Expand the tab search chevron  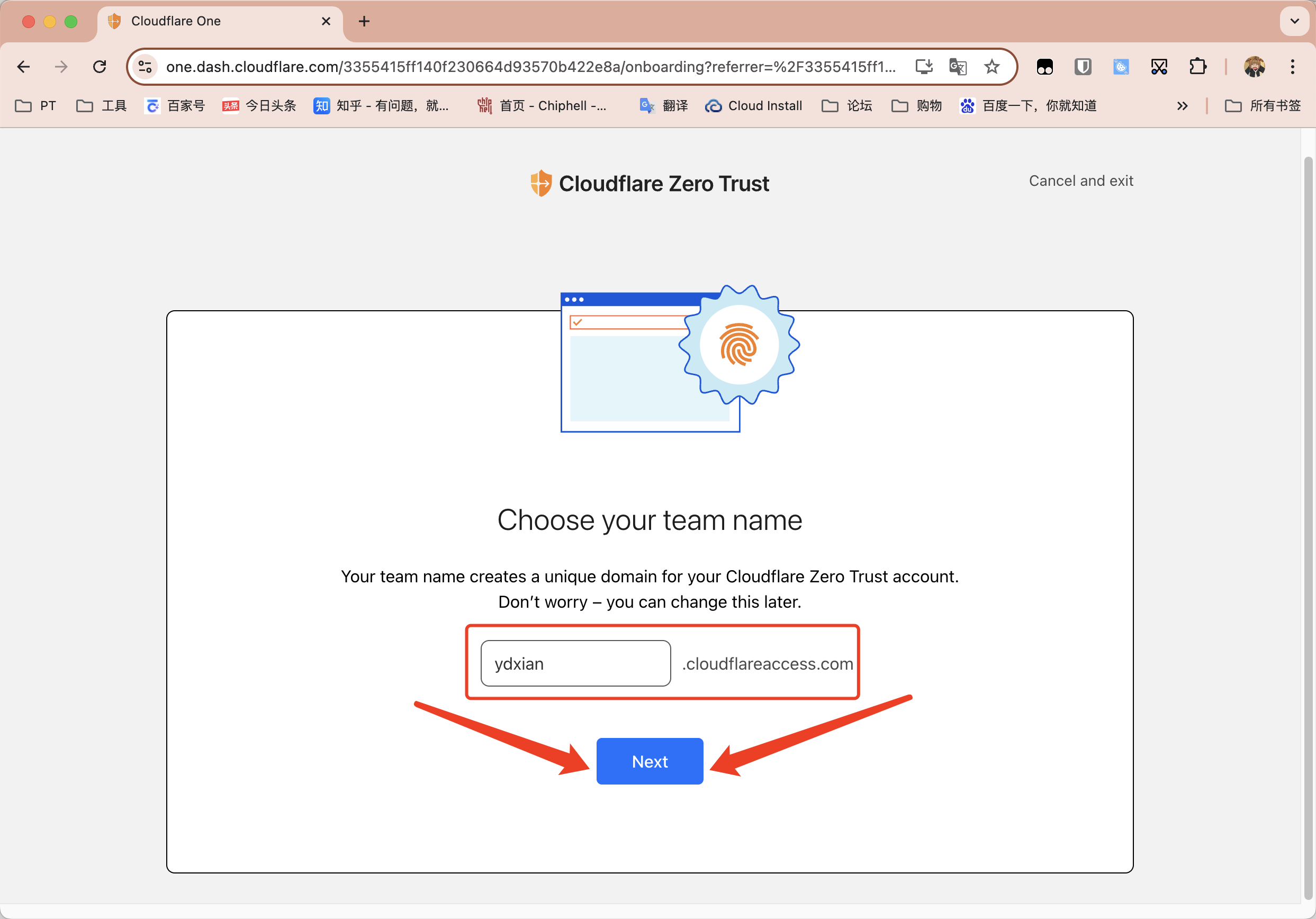click(x=1294, y=21)
